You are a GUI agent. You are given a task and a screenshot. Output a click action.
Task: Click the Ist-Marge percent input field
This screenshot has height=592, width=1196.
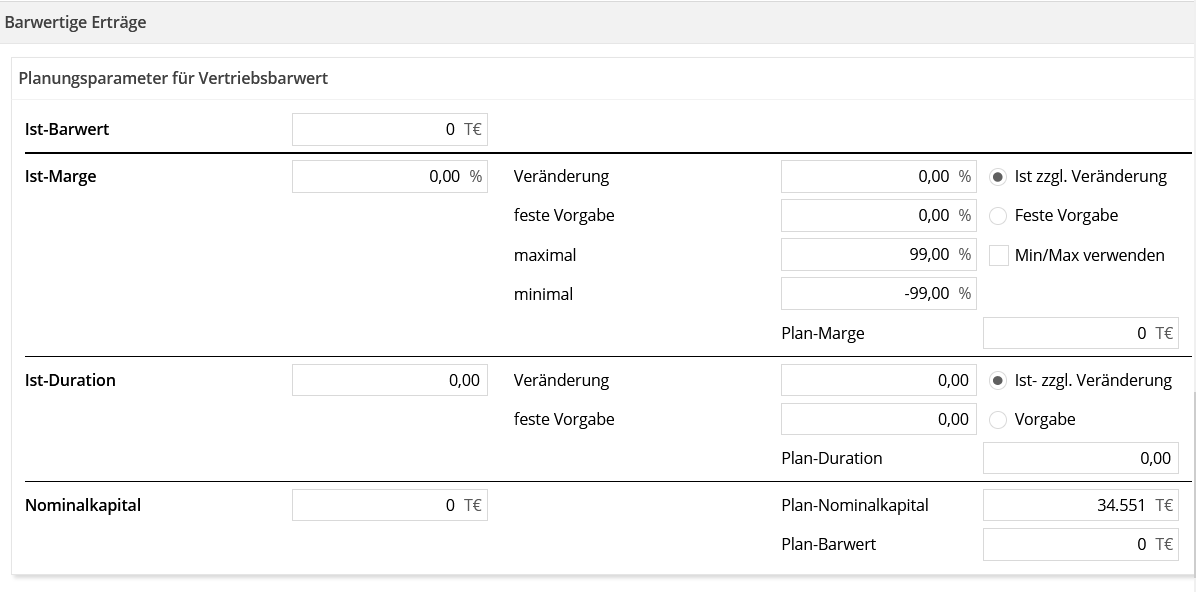point(390,177)
